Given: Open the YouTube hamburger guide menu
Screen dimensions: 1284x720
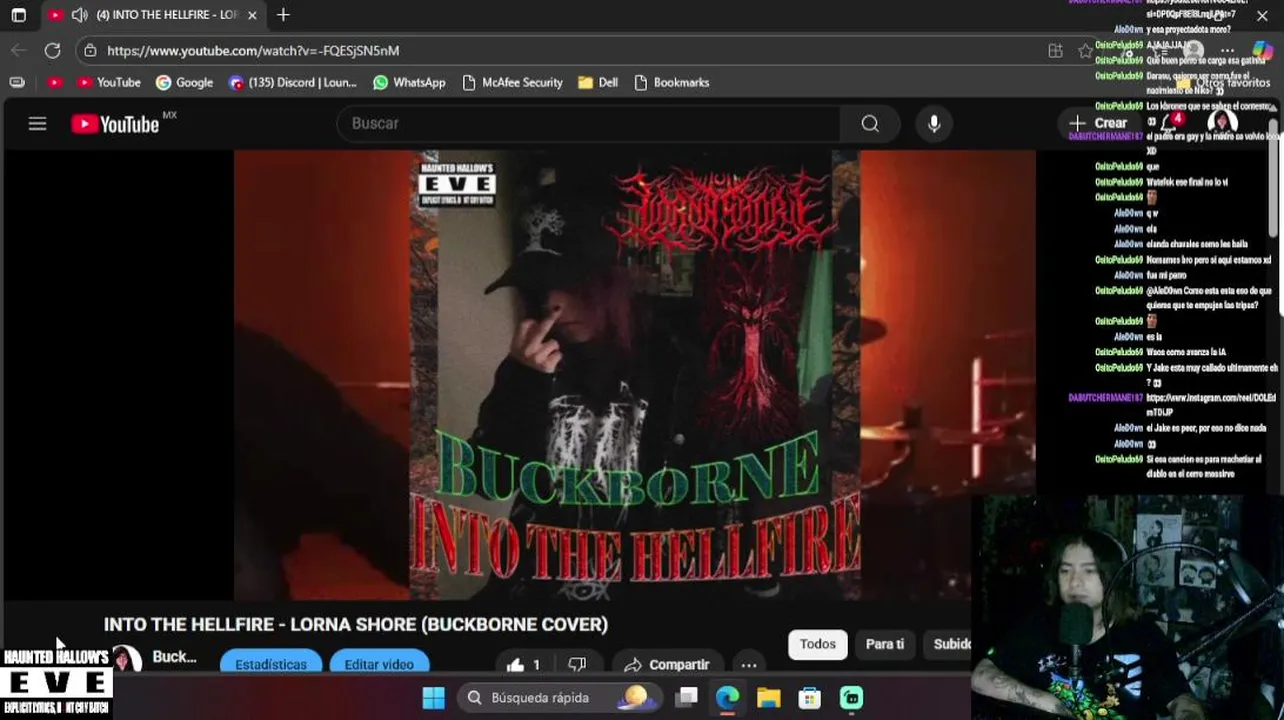Looking at the screenshot, I should point(37,124).
